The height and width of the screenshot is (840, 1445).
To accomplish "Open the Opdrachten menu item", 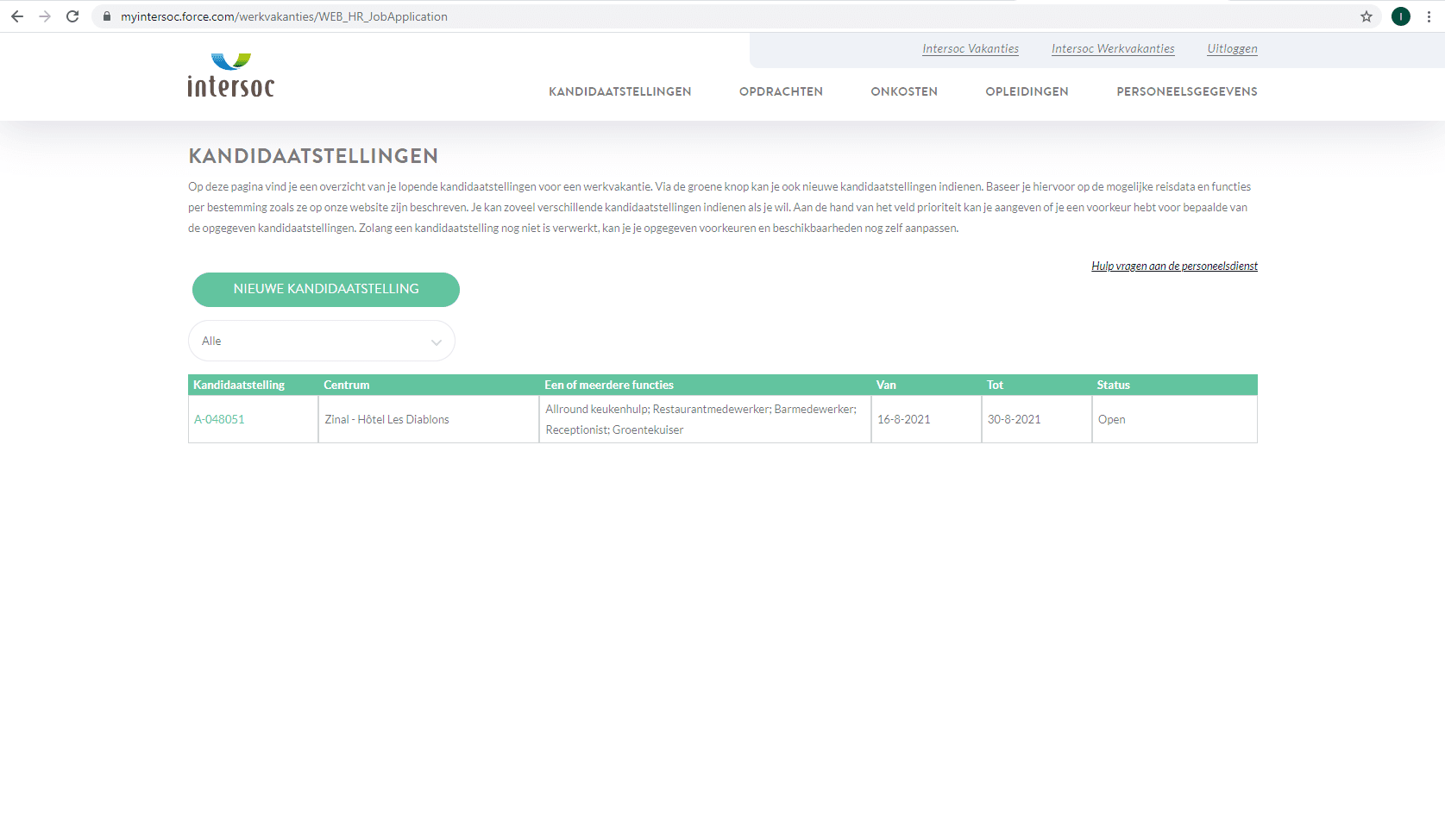I will coord(781,91).
